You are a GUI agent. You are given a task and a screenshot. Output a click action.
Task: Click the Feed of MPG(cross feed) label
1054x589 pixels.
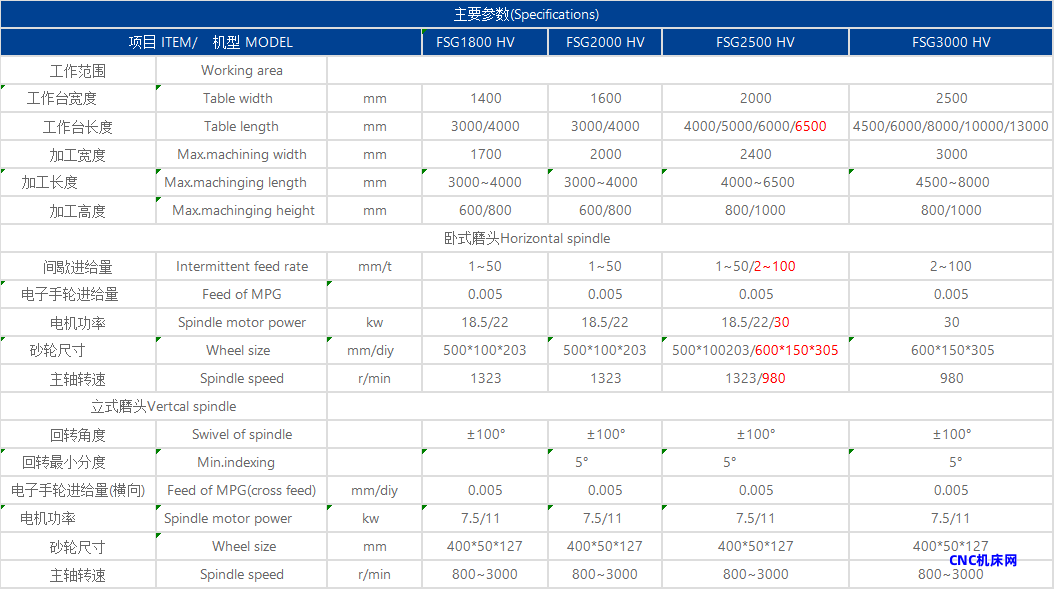tap(241, 490)
